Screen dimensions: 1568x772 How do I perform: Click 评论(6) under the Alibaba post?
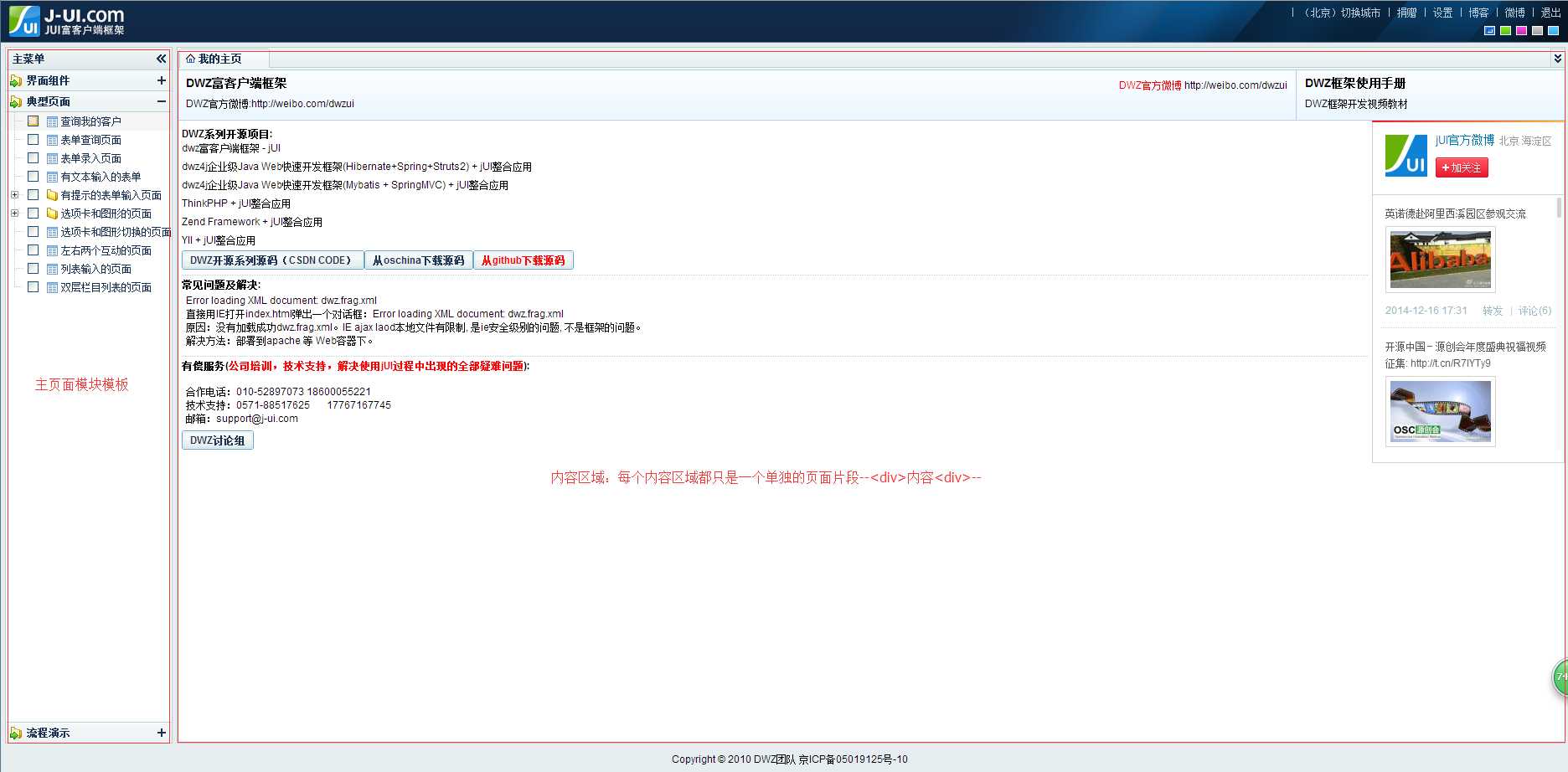click(x=1534, y=311)
